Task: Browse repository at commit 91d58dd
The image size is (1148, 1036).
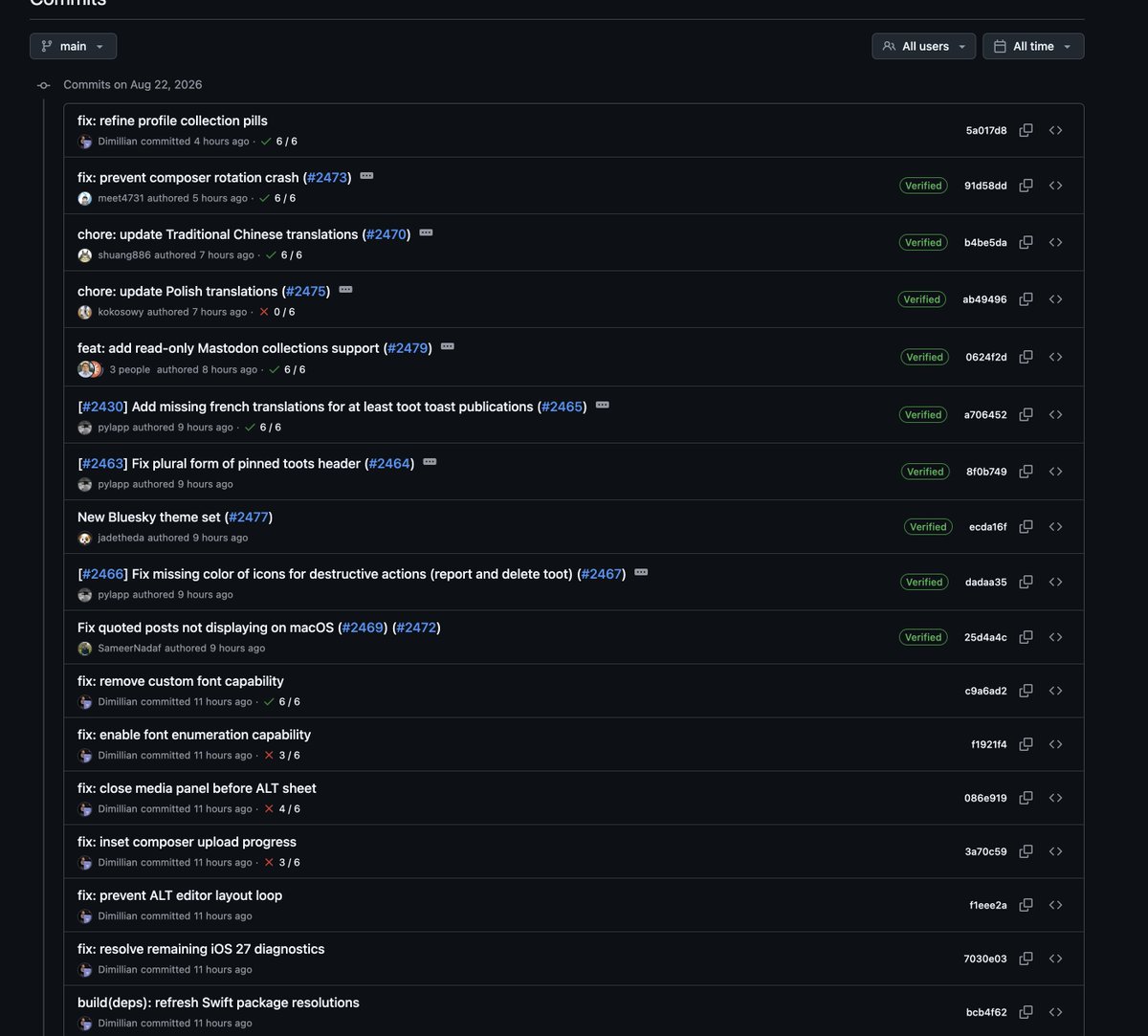Action: point(1056,186)
